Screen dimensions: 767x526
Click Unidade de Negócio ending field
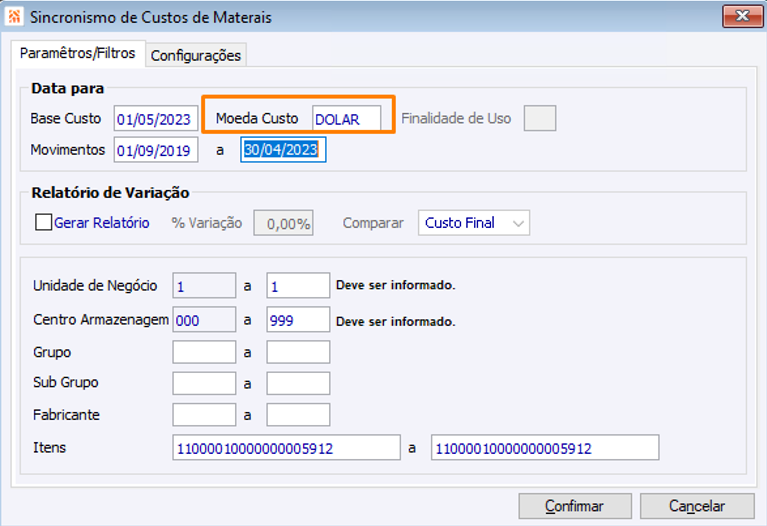coord(298,285)
